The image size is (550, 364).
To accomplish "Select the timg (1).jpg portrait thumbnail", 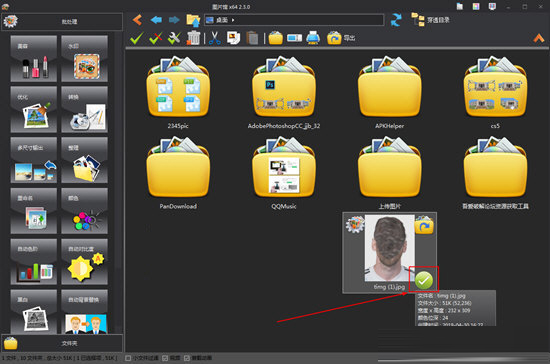I will click(x=389, y=248).
